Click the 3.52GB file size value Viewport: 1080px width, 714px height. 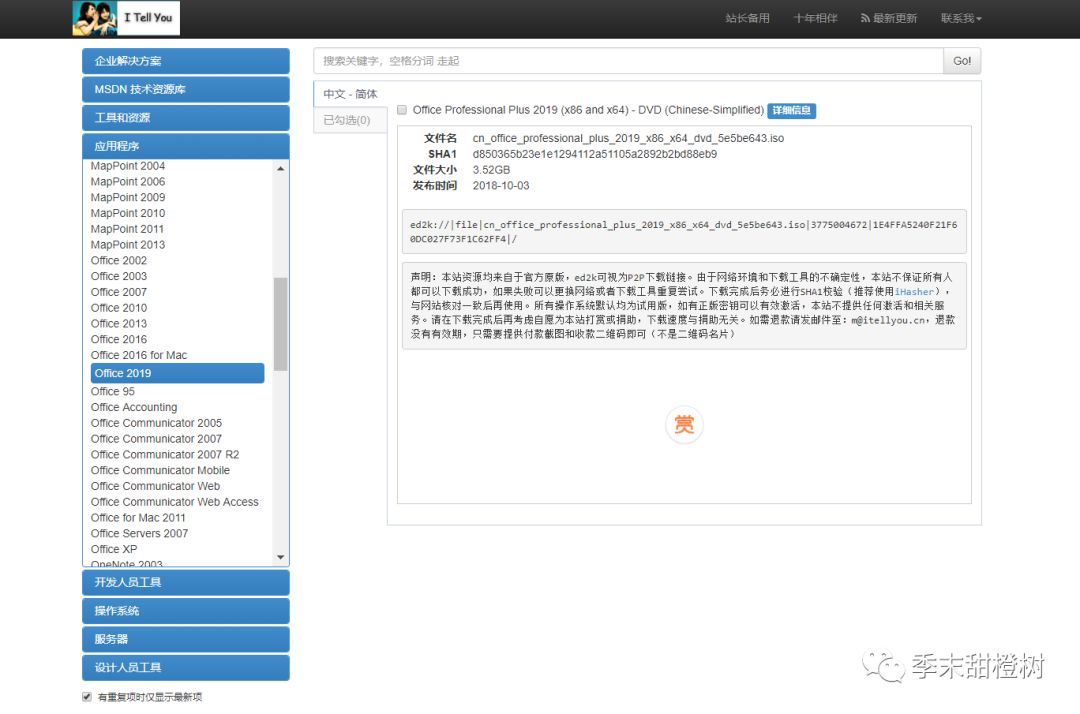(x=491, y=170)
